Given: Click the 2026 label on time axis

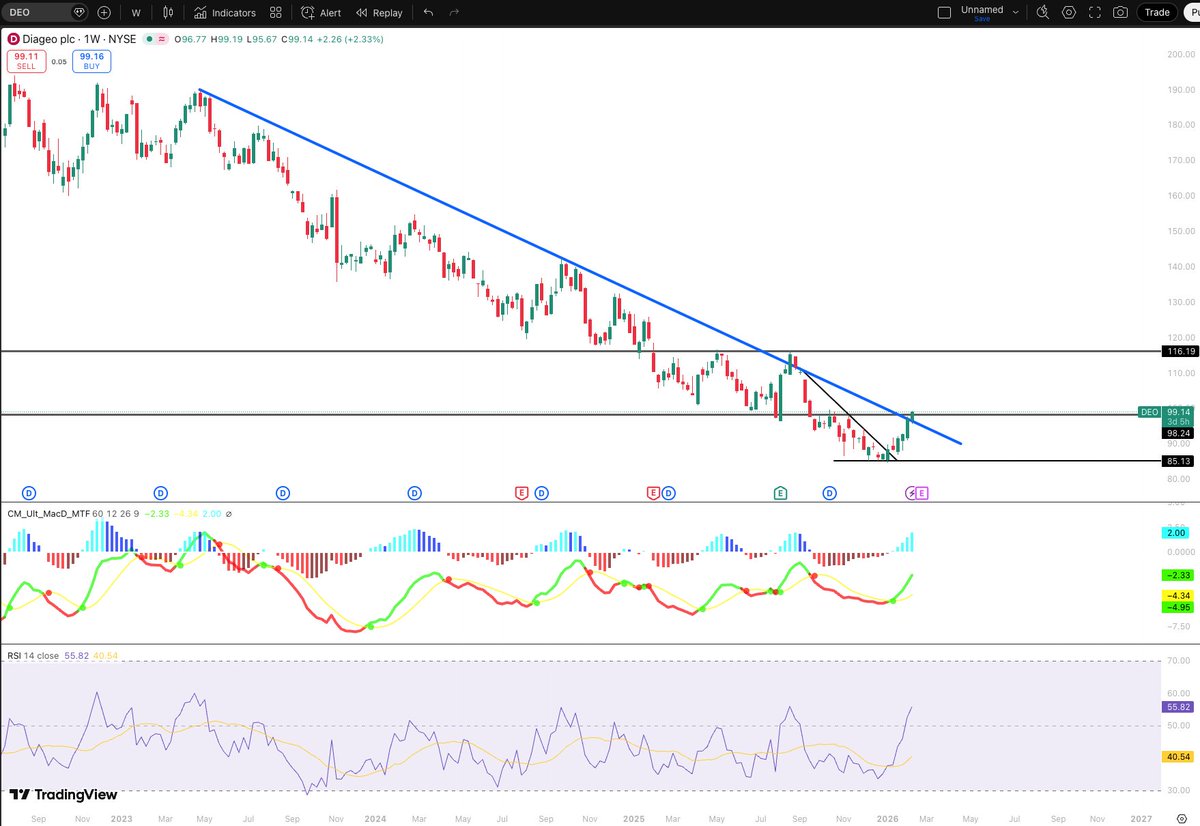Looking at the screenshot, I should tap(886, 818).
